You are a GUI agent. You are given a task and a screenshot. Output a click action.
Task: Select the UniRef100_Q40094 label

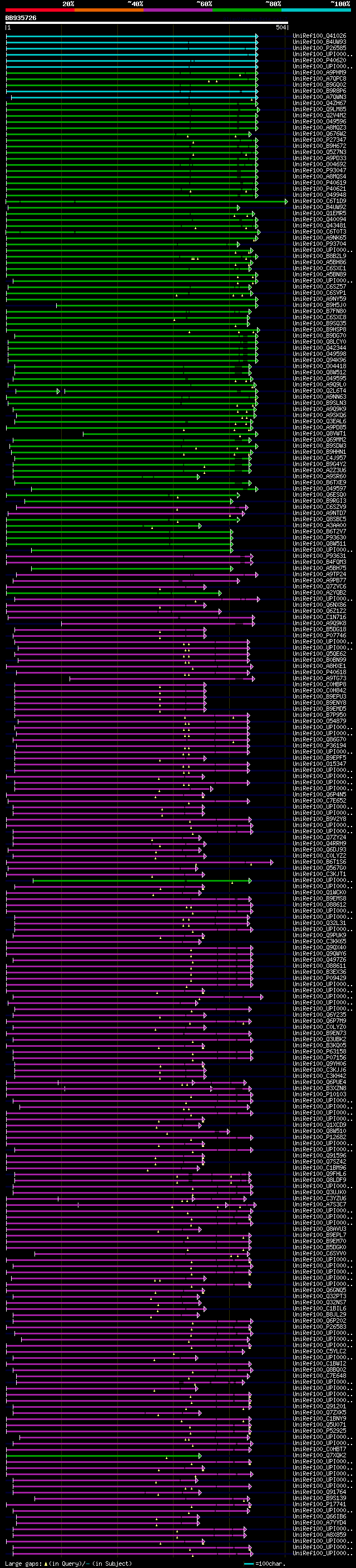(x=319, y=220)
